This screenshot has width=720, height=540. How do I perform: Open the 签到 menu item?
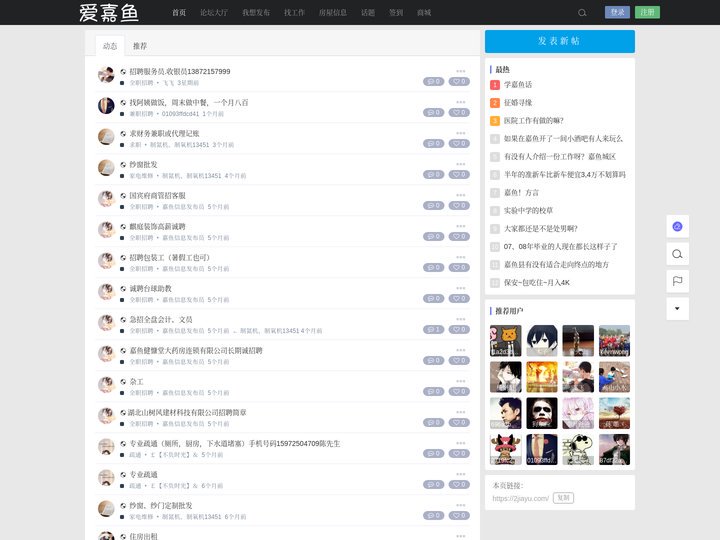pyautogui.click(x=396, y=13)
